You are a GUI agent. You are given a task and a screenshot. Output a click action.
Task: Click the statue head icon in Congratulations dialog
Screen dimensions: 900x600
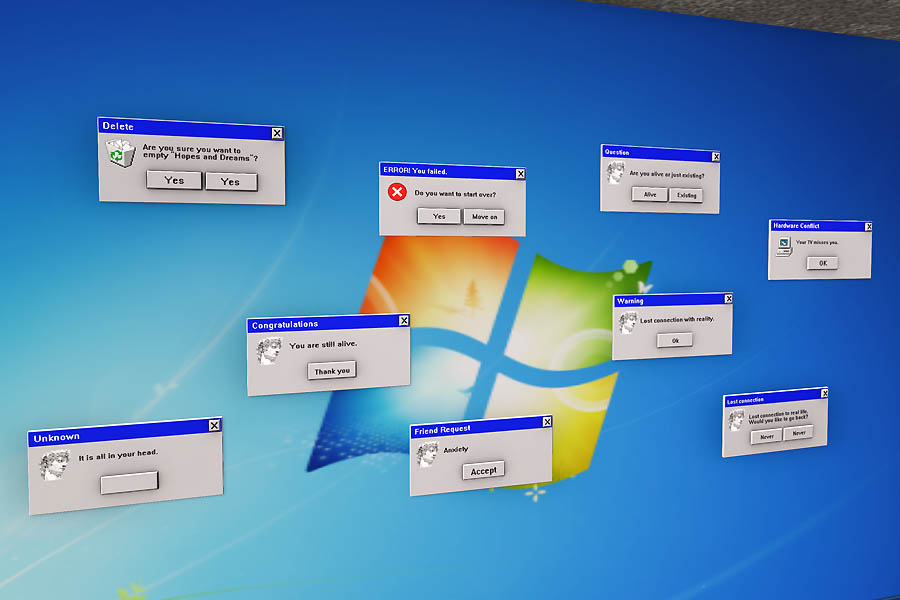tap(269, 351)
